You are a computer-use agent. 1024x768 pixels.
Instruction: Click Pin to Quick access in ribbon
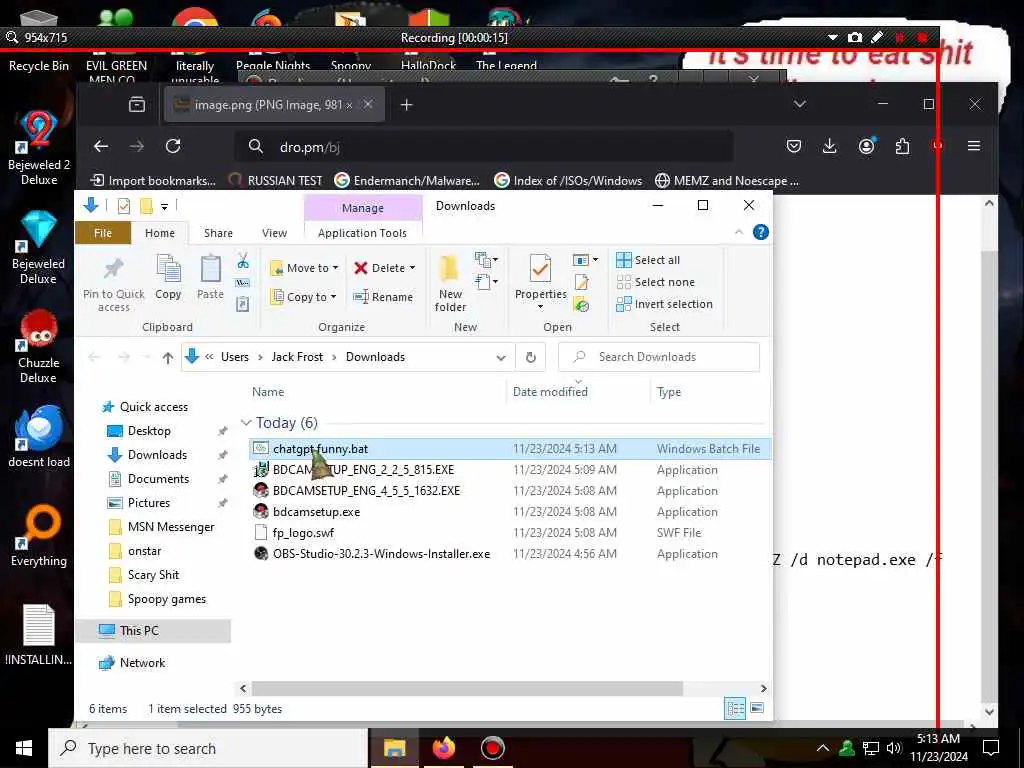114,284
